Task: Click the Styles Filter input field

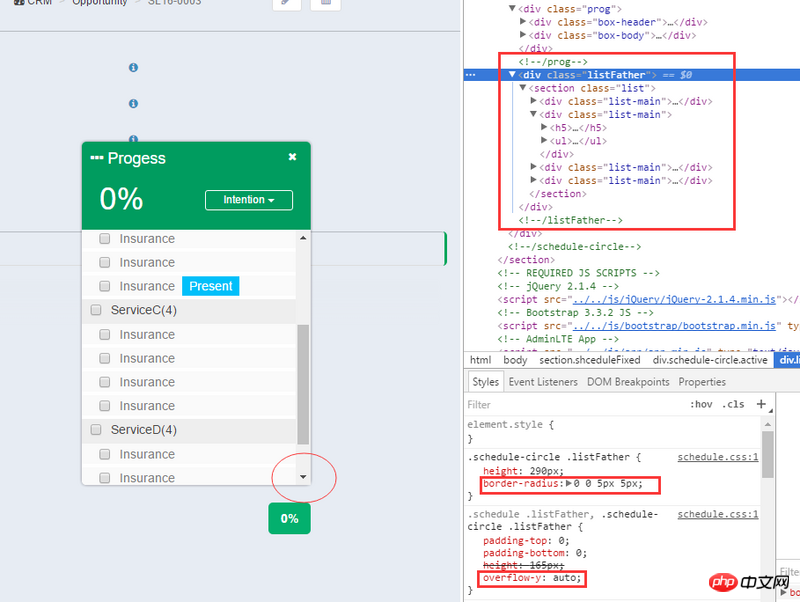Action: pos(576,405)
